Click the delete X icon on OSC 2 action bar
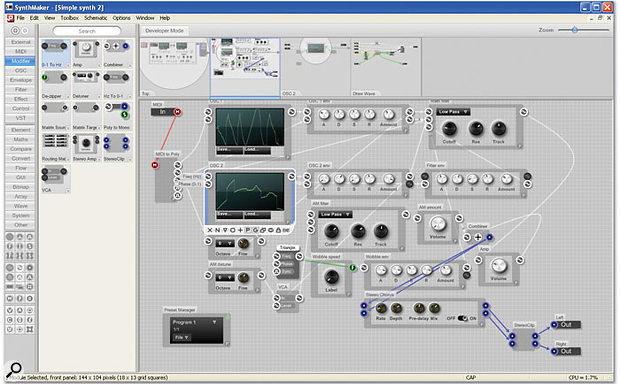 [x=210, y=230]
